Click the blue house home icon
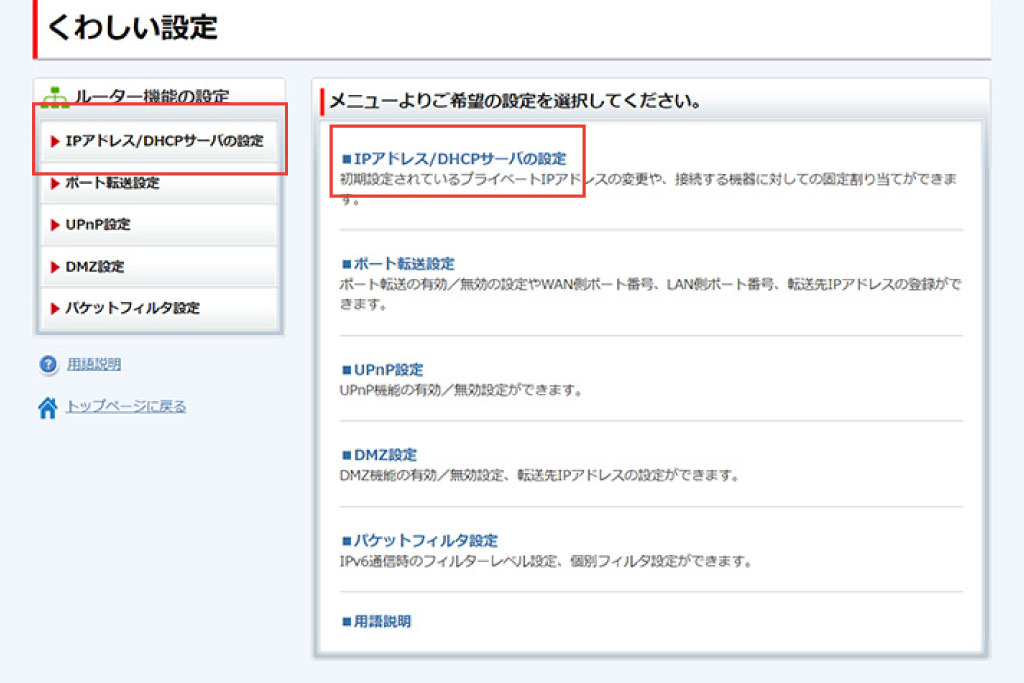Image resolution: width=1024 pixels, height=683 pixels. click(x=48, y=407)
